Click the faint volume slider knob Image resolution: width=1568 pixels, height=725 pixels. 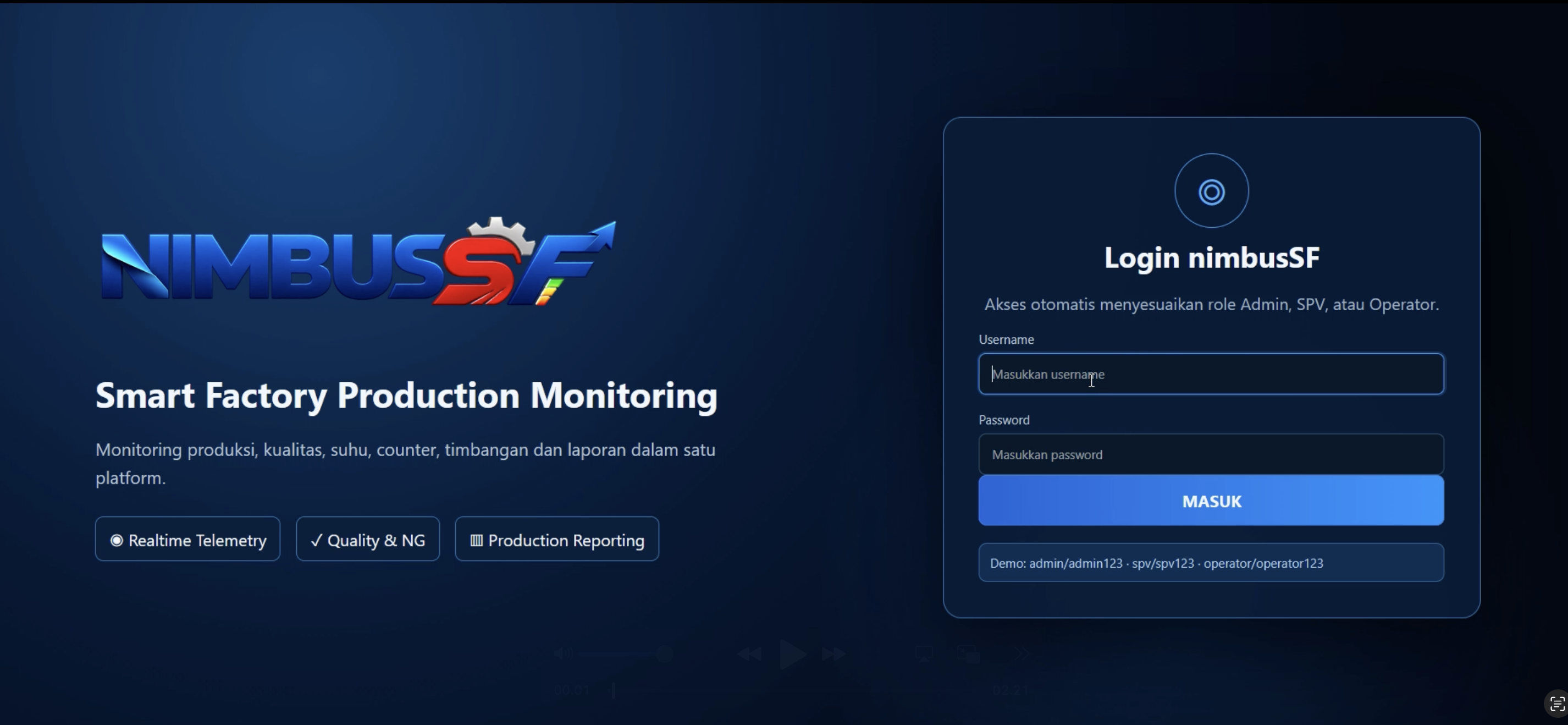(x=665, y=653)
